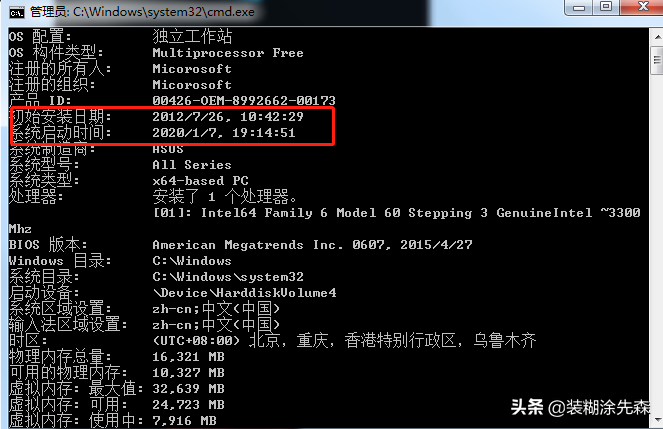663x429 pixels.
Task: Click total physical memory 16,321 MB
Action: [188, 357]
